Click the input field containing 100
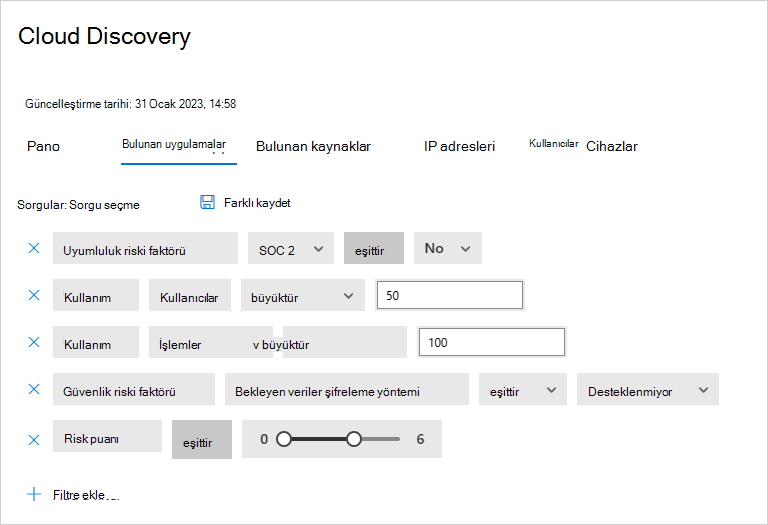 (492, 342)
